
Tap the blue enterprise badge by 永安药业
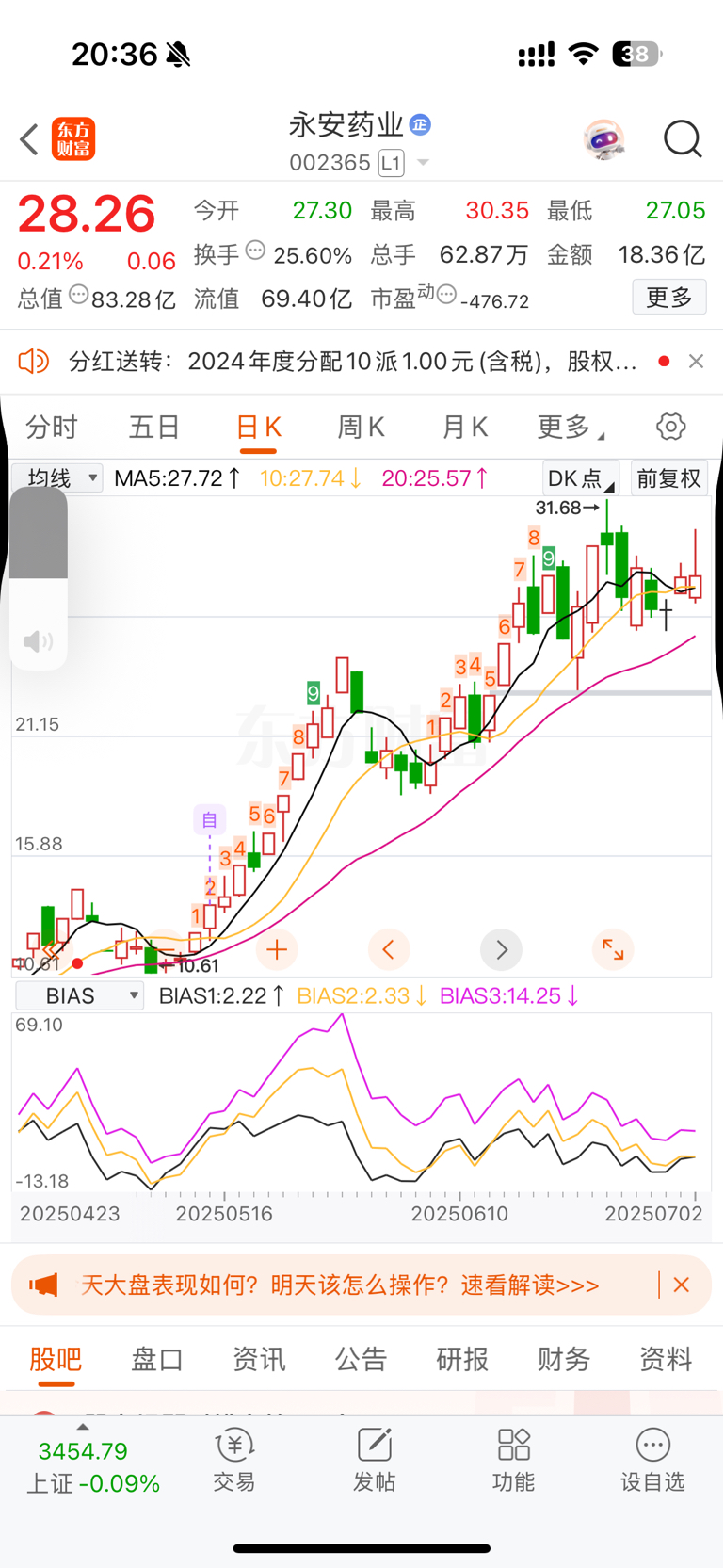tap(420, 124)
